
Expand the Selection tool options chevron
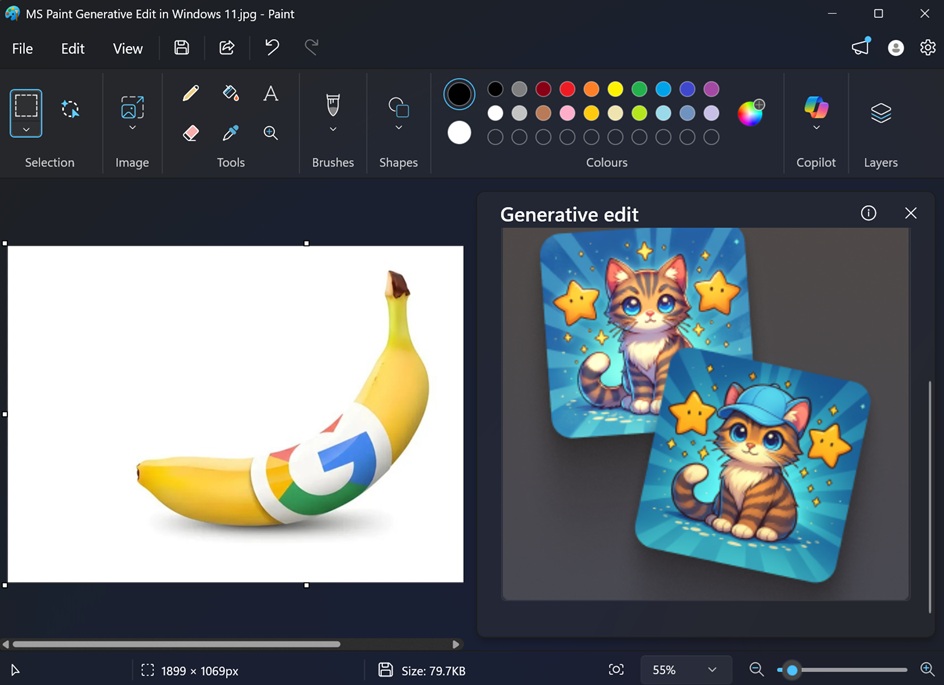pyautogui.click(x=26, y=130)
